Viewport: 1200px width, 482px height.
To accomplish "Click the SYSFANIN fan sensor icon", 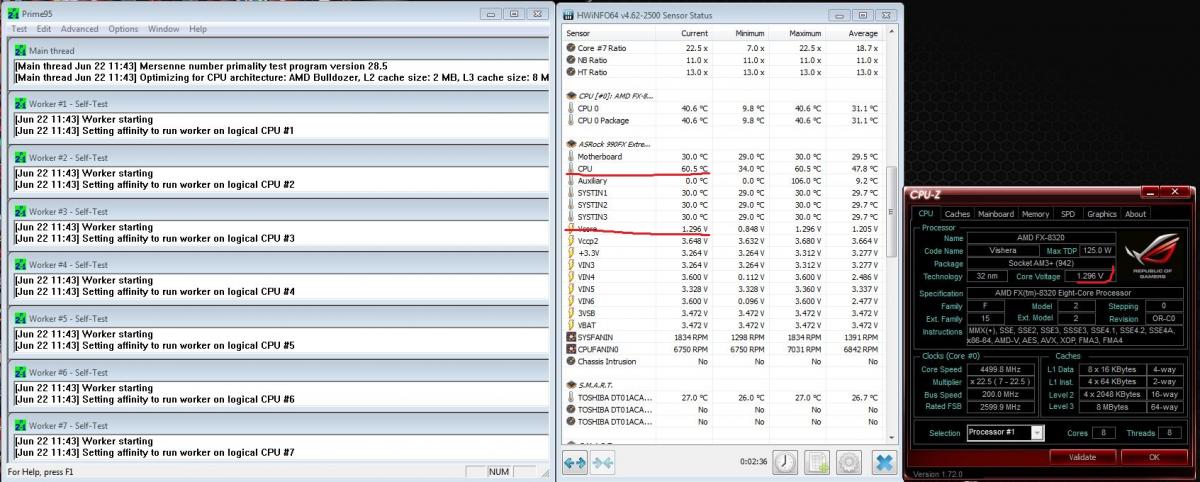I will click(571, 337).
